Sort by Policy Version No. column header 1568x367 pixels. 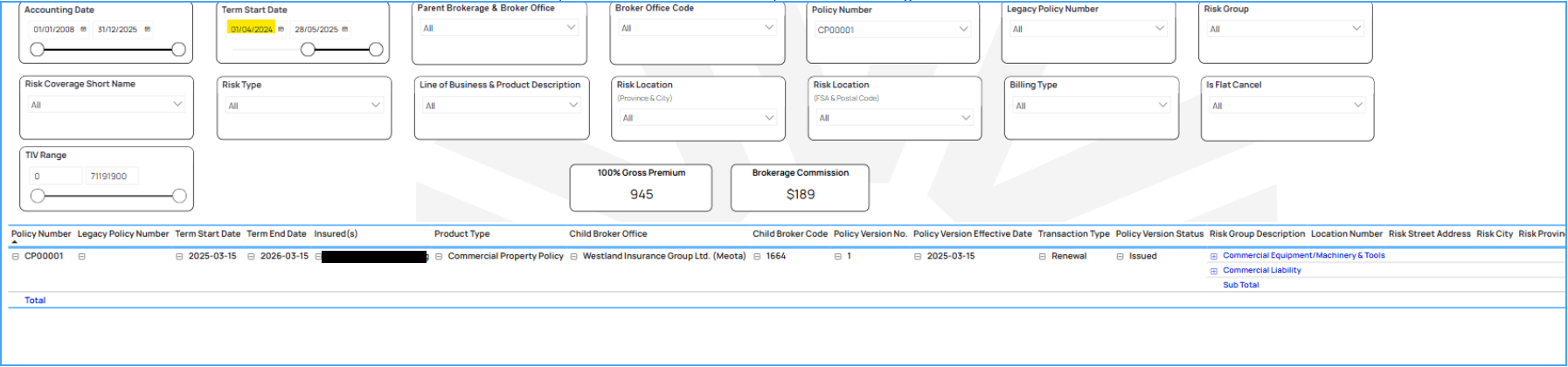[x=871, y=233]
